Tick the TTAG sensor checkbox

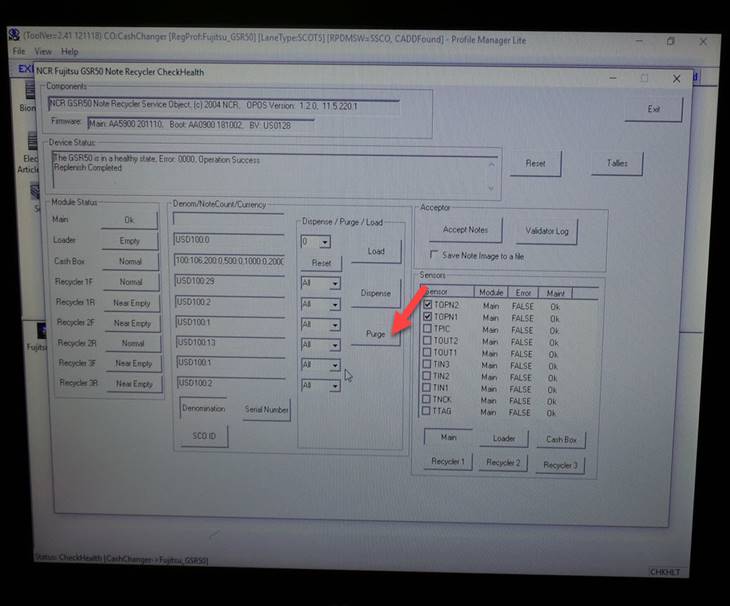click(x=428, y=412)
